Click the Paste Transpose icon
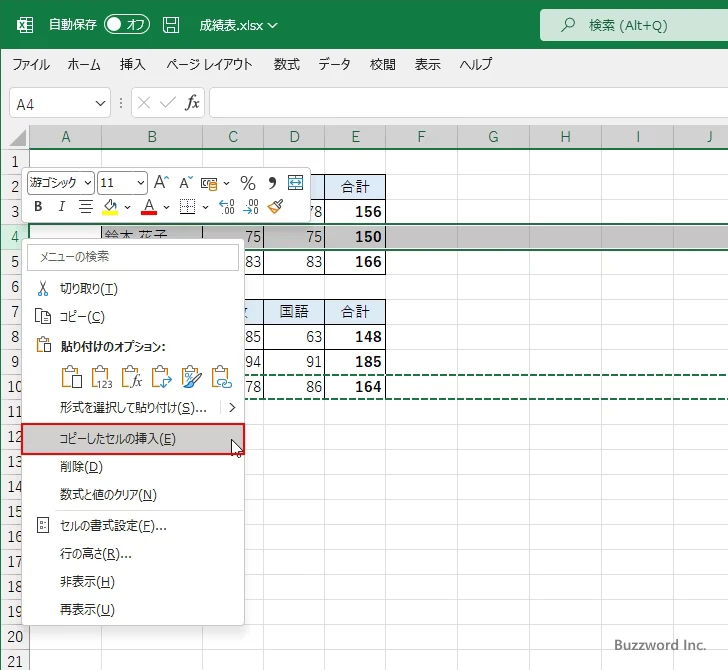728x670 pixels. 161,377
